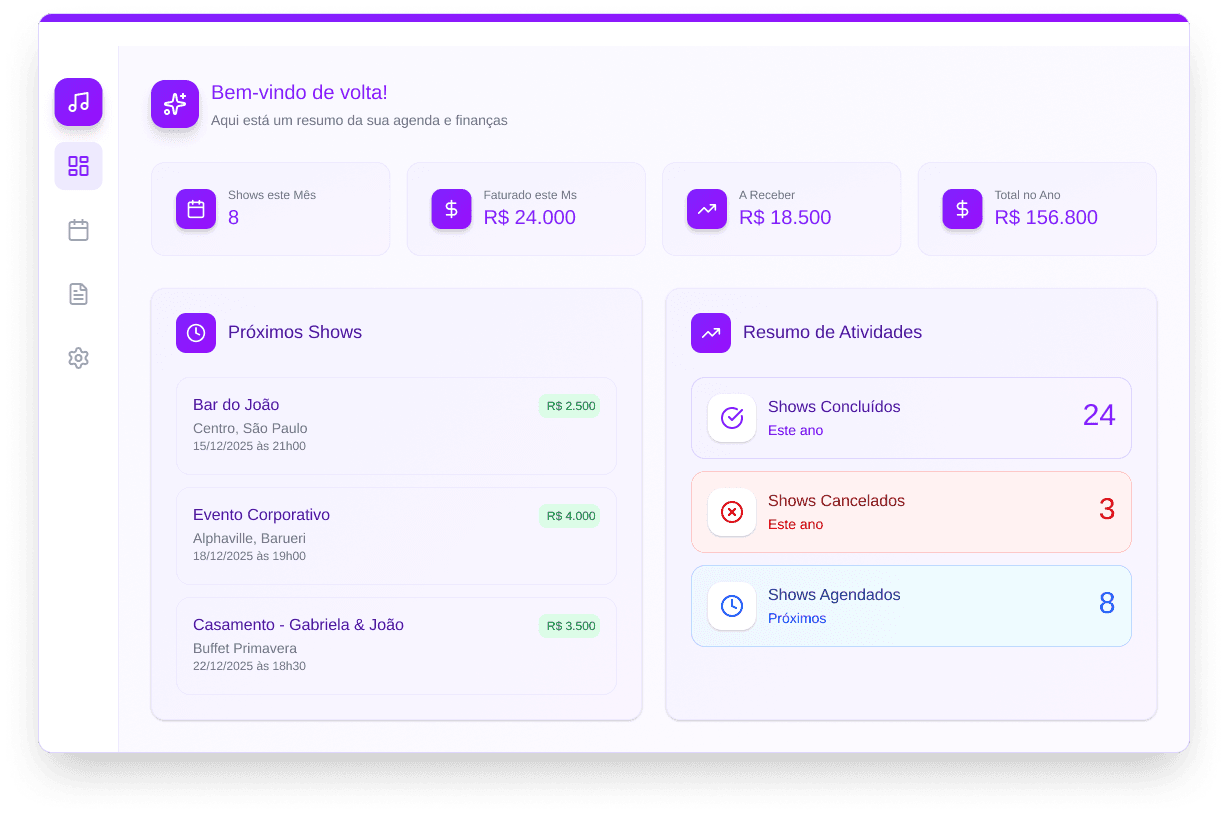Select the Evento Corporativo show entry
This screenshot has height=816, width=1228.
click(x=396, y=535)
